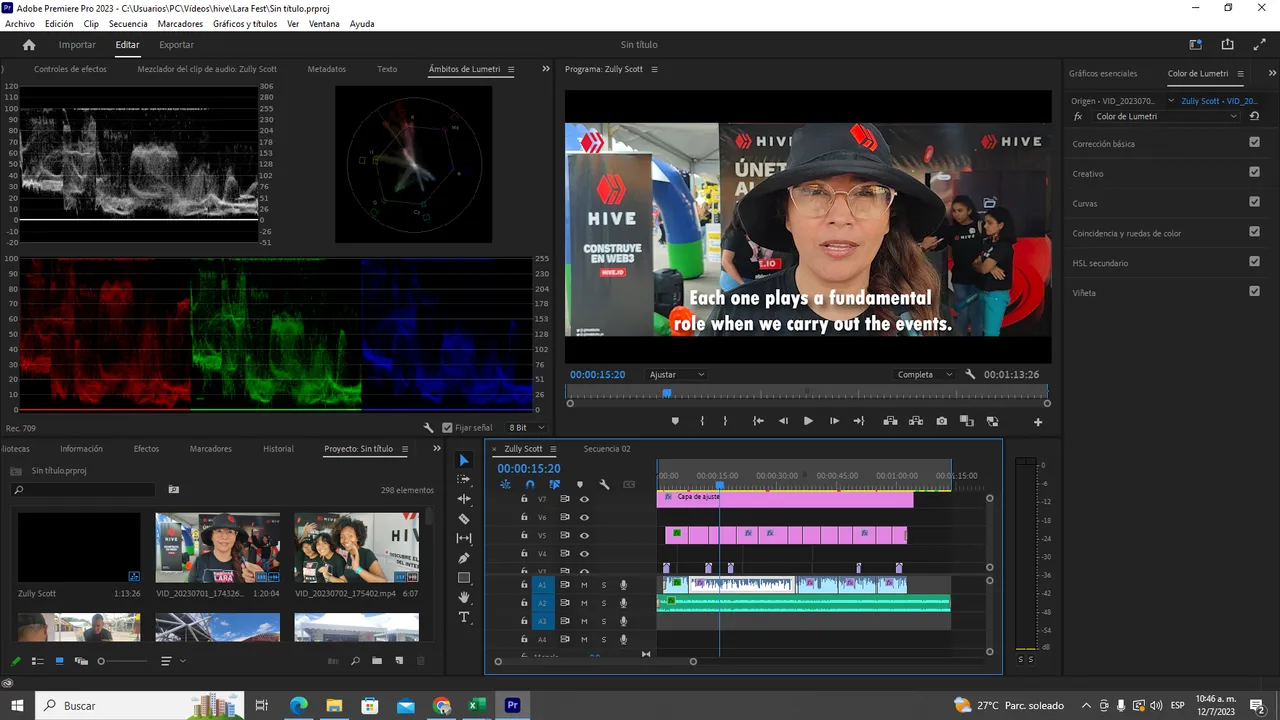Toggle Fijar señal checkbox

click(448, 428)
